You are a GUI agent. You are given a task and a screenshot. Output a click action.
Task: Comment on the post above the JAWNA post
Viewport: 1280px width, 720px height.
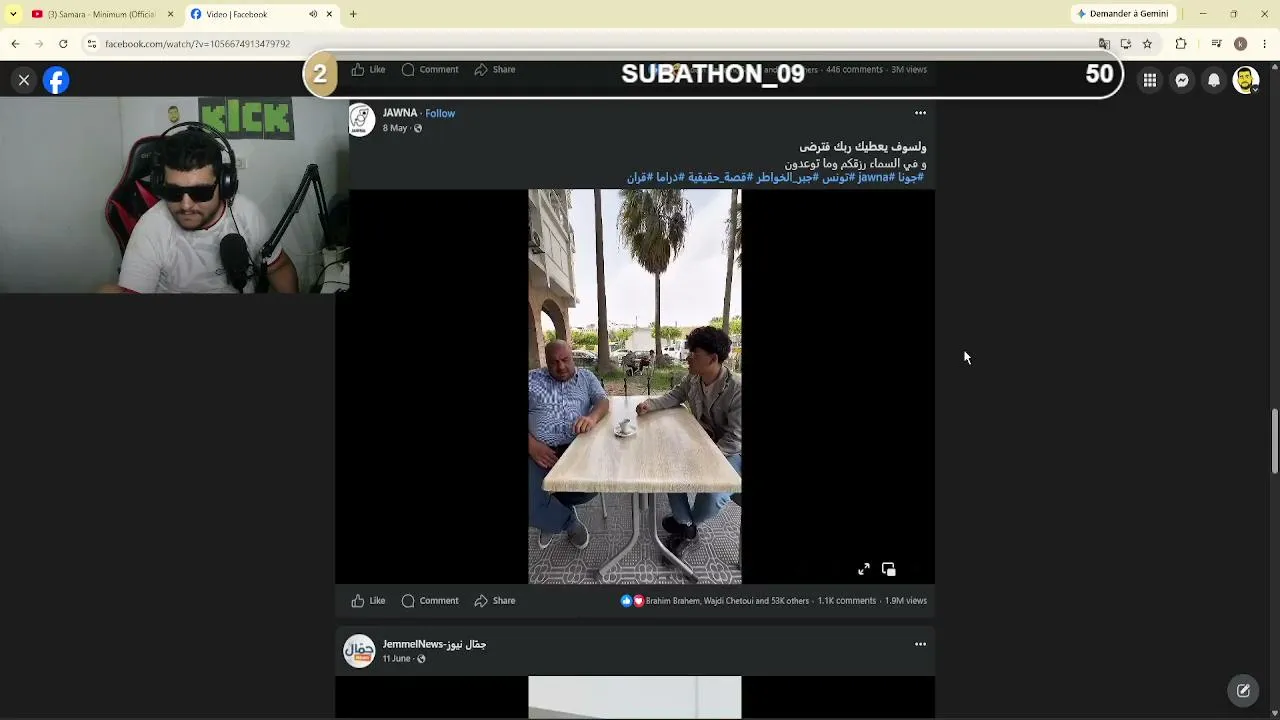[x=430, y=70]
